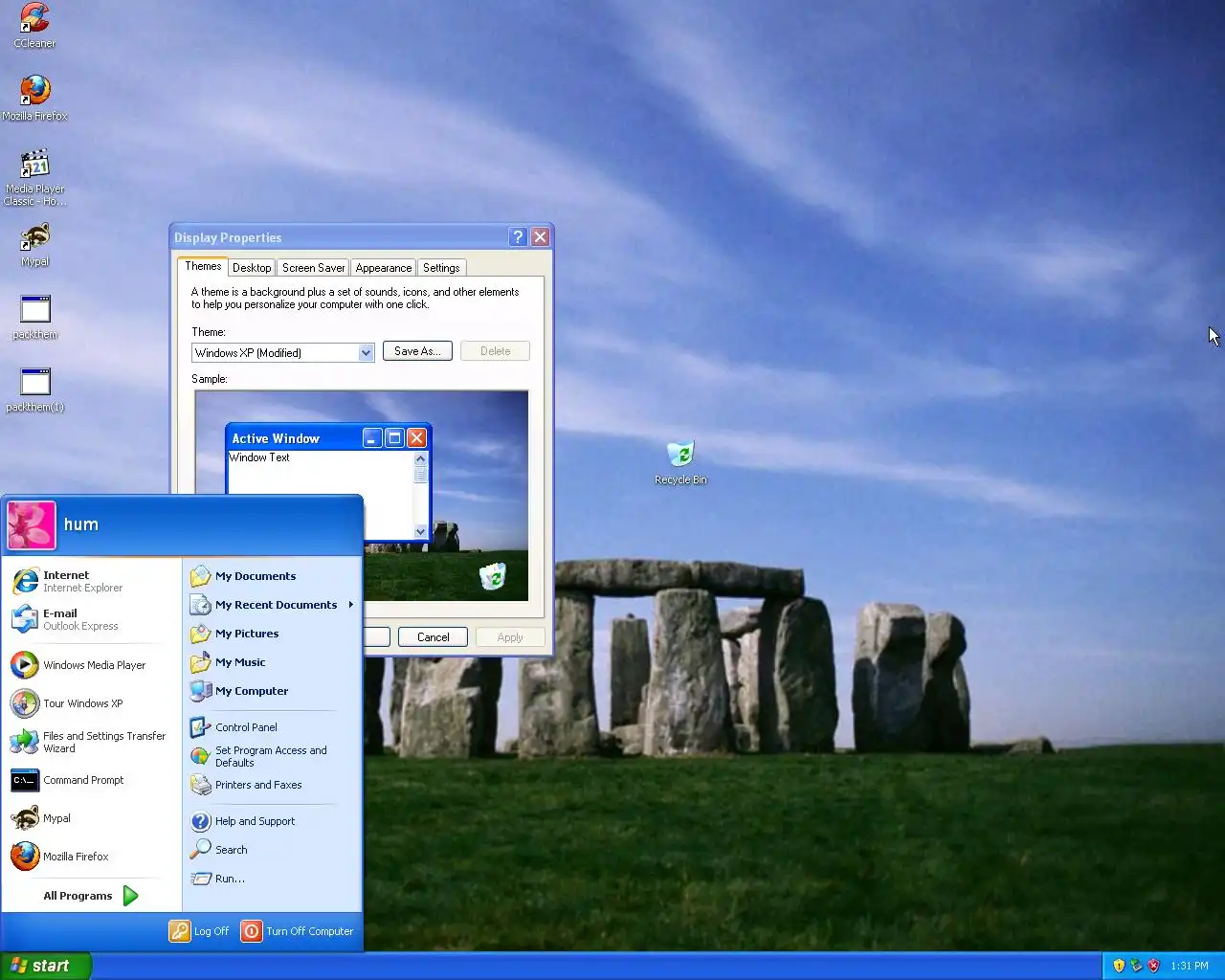Open CCleaner desktop shortcut
1225x980 pixels.
(35, 26)
